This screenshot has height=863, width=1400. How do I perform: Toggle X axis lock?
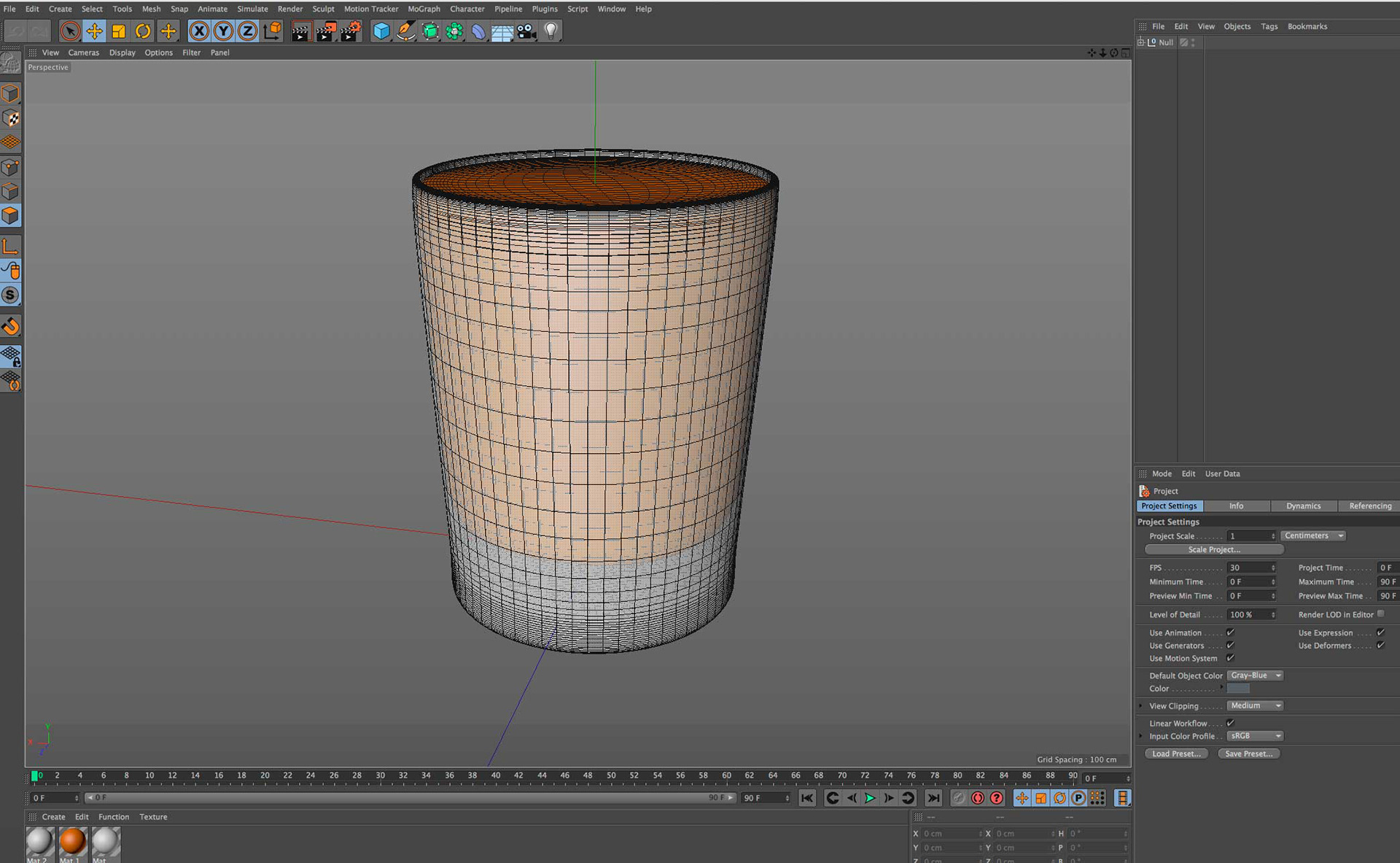point(199,31)
